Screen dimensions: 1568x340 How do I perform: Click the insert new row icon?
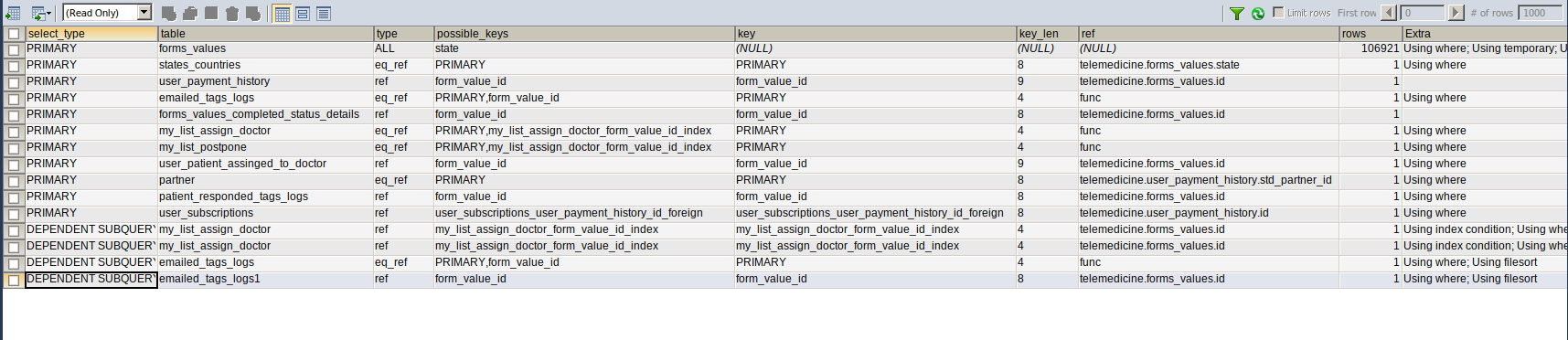click(168, 13)
